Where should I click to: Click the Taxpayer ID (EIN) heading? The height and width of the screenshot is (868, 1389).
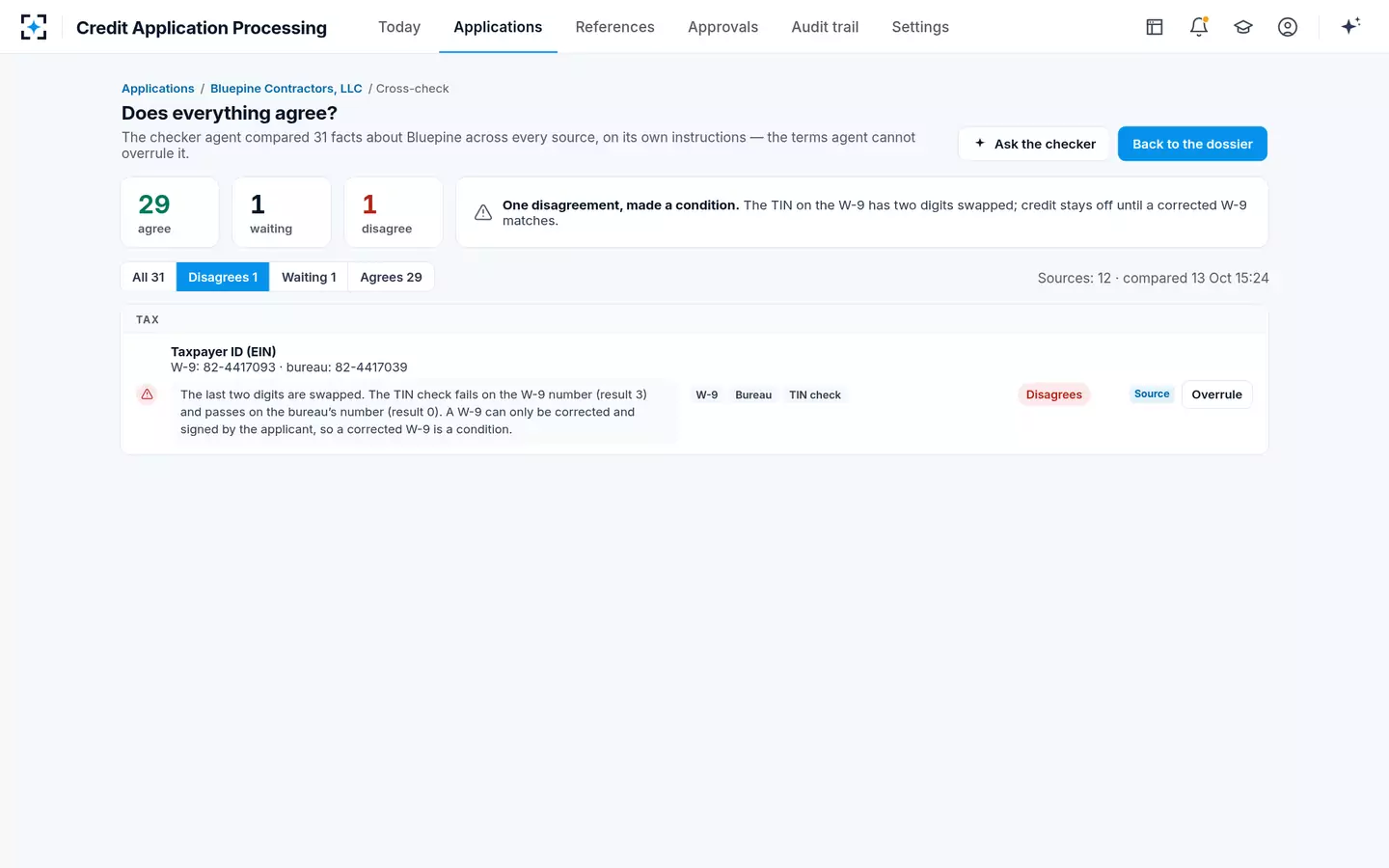click(x=224, y=352)
